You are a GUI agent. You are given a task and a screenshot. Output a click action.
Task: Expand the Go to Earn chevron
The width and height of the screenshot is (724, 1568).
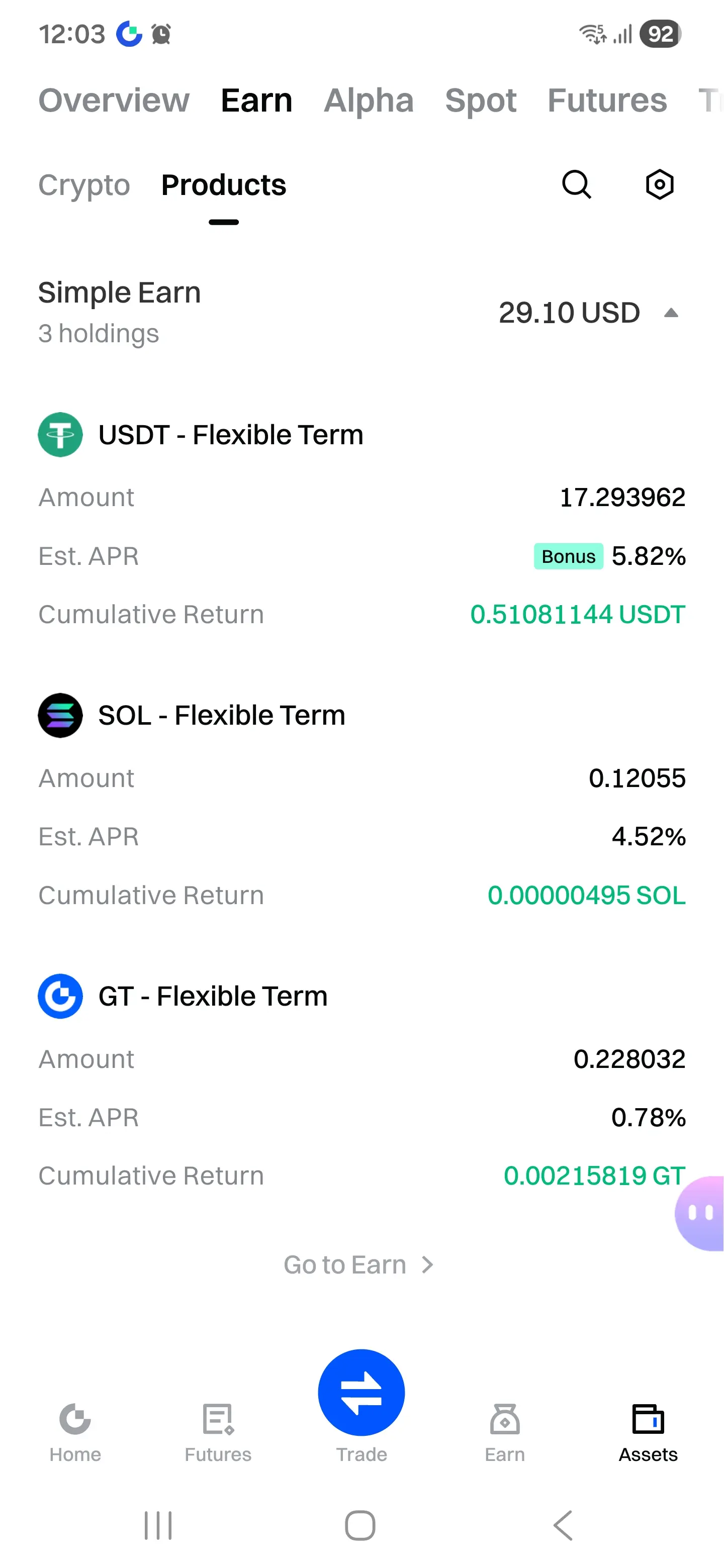(427, 1265)
